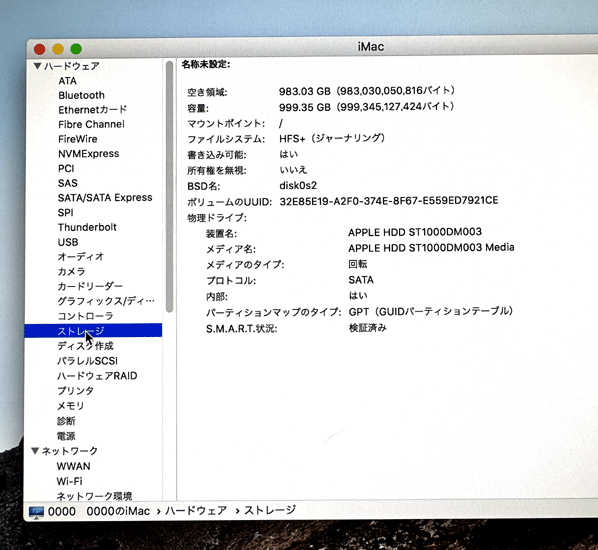Image resolution: width=598 pixels, height=550 pixels.
Task: Open the プリンタ entry
Action: pos(75,391)
